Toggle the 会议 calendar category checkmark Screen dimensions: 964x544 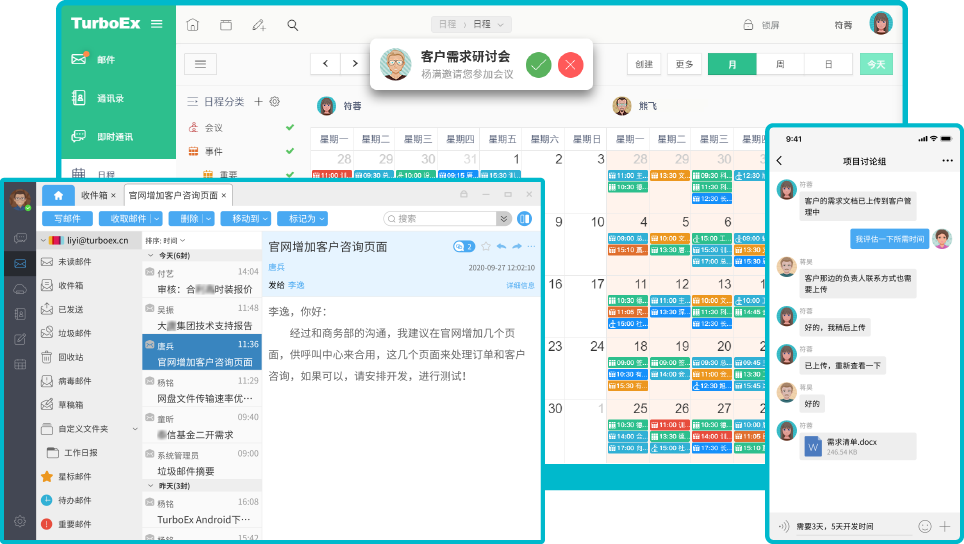pos(290,128)
